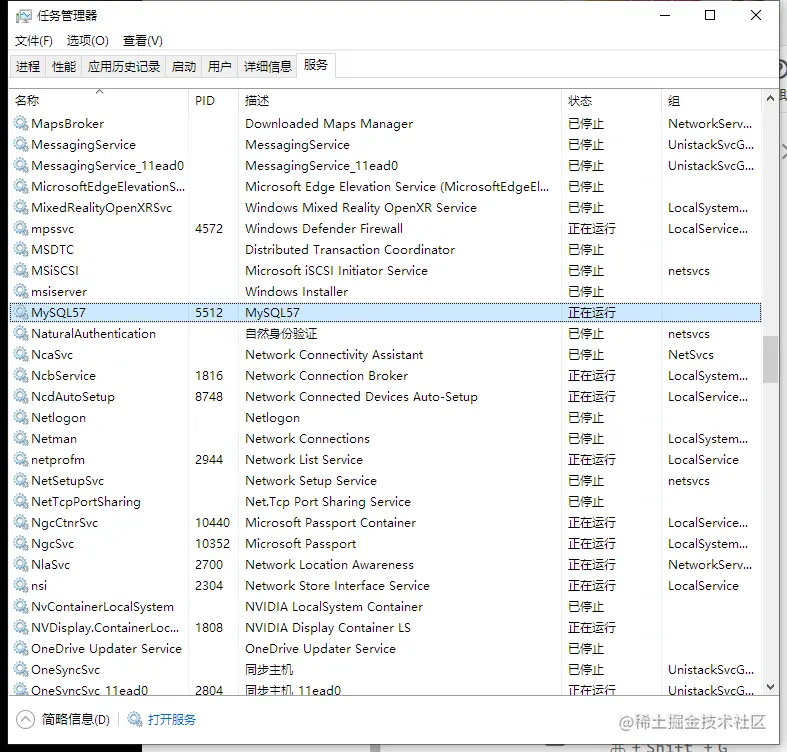Select the NgcSvc service row

385,544
